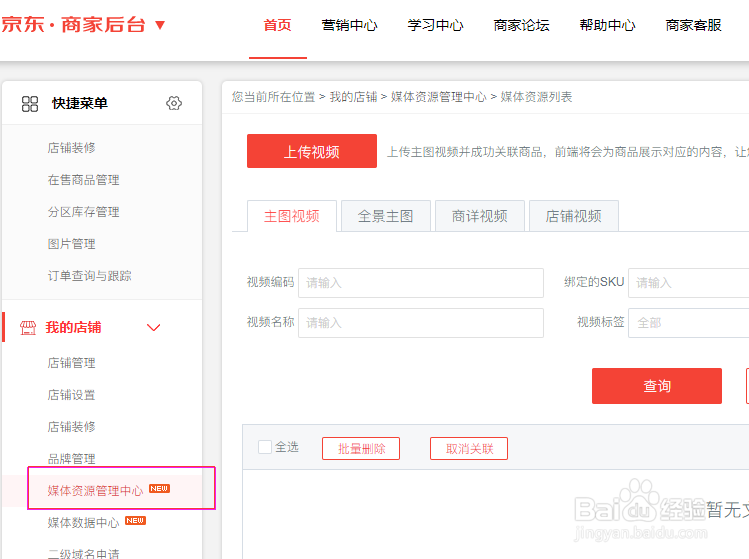Screen dimensions: 749x559
Task: Open 学习中心 in top navigation
Action: 435,25
